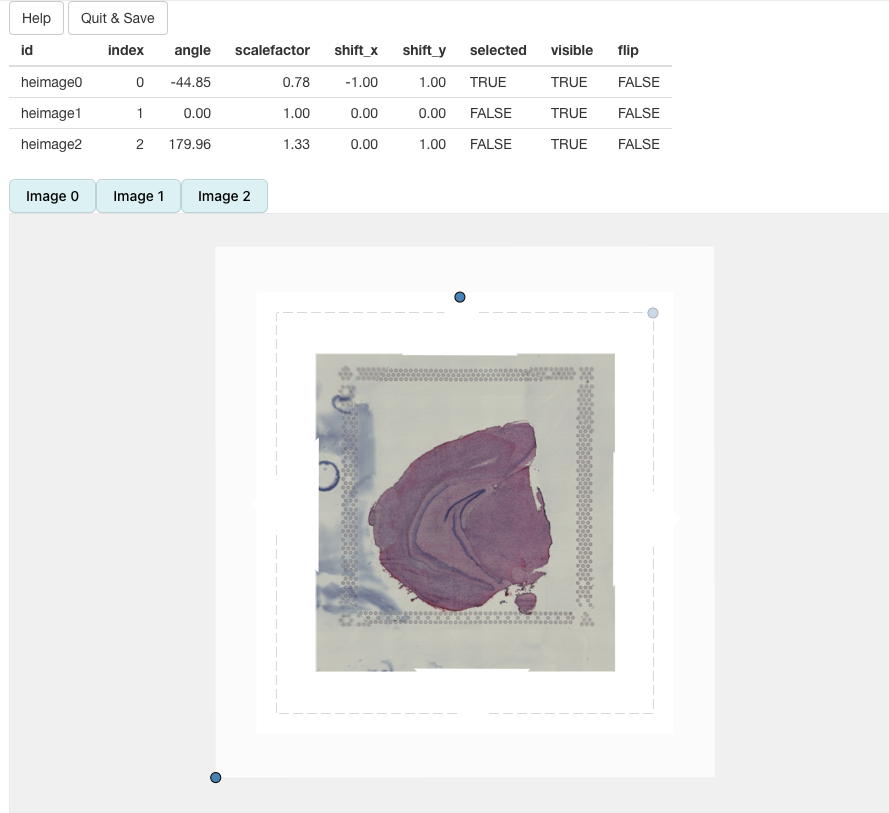Click the visible TRUE value for heimage1
Image resolution: width=889 pixels, height=813 pixels.
(x=569, y=113)
